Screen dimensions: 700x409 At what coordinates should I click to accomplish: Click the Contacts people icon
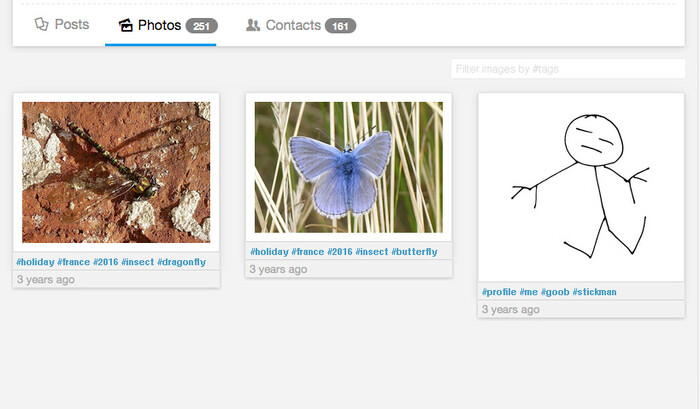tap(253, 26)
